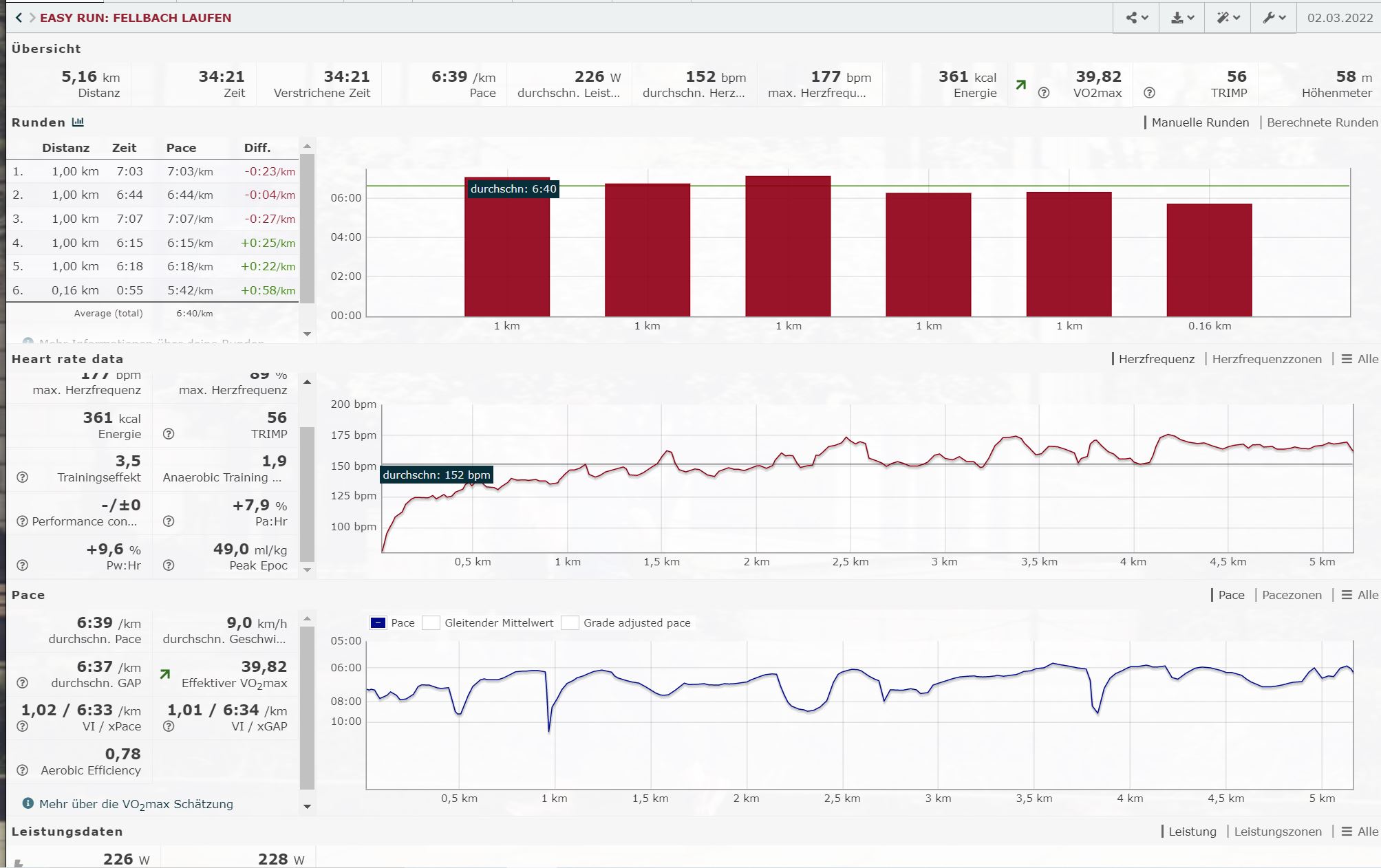Open Mehr über die VO2max Schätzung link
This screenshot has width=1381, height=868.
point(136,804)
